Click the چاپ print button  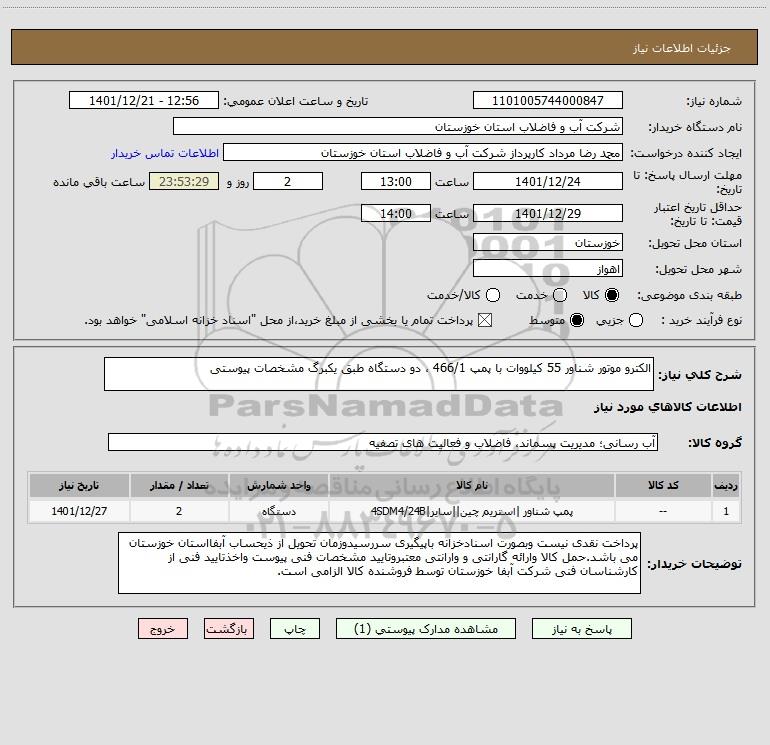(x=295, y=629)
